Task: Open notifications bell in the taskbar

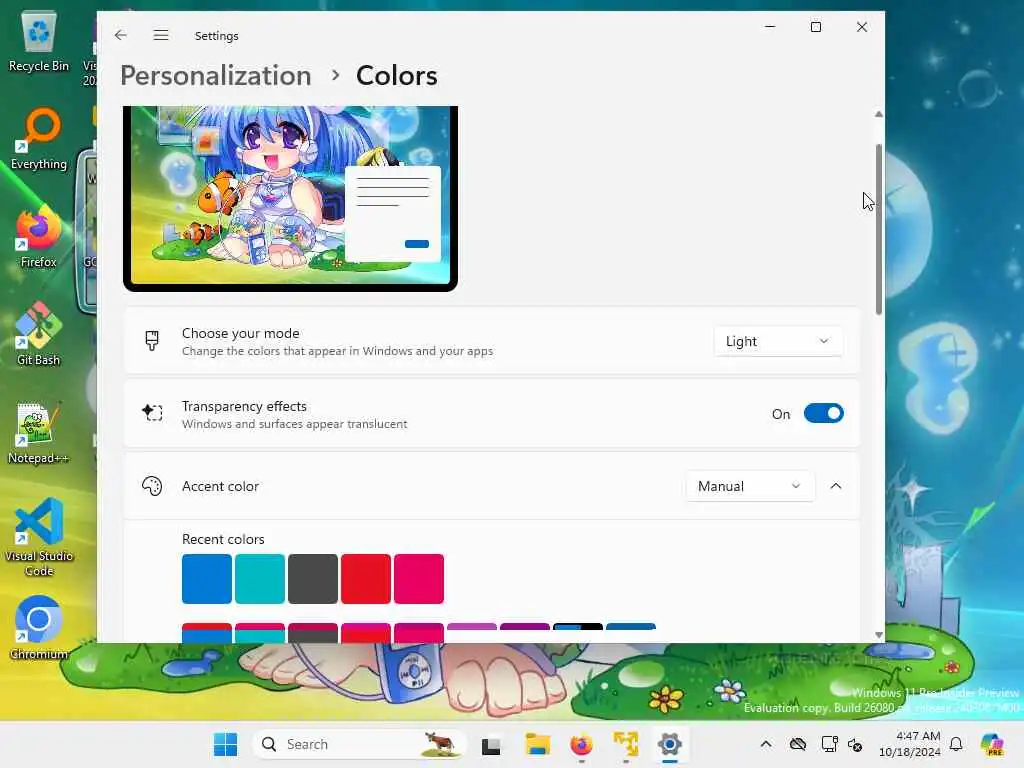Action: click(956, 744)
